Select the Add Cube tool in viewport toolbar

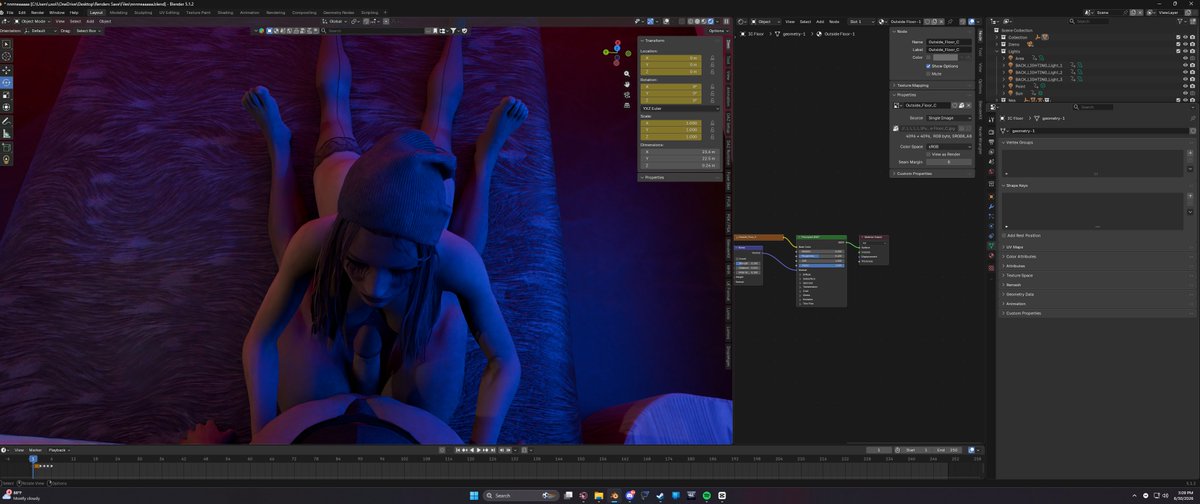click(x=8, y=146)
